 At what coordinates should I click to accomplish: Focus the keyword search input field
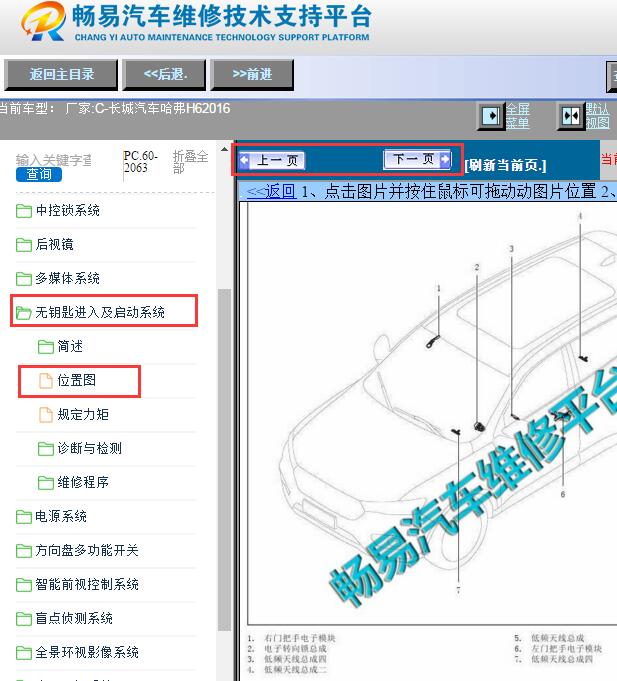(54, 160)
